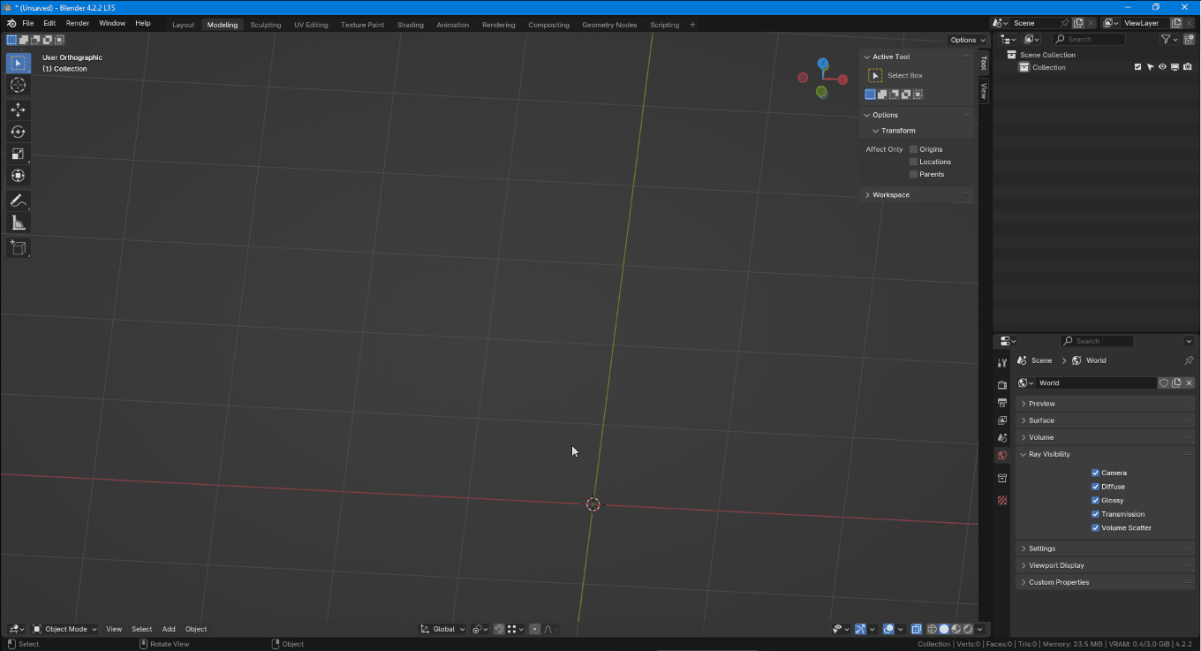Select the Cursor tool in toolbar

[18, 85]
